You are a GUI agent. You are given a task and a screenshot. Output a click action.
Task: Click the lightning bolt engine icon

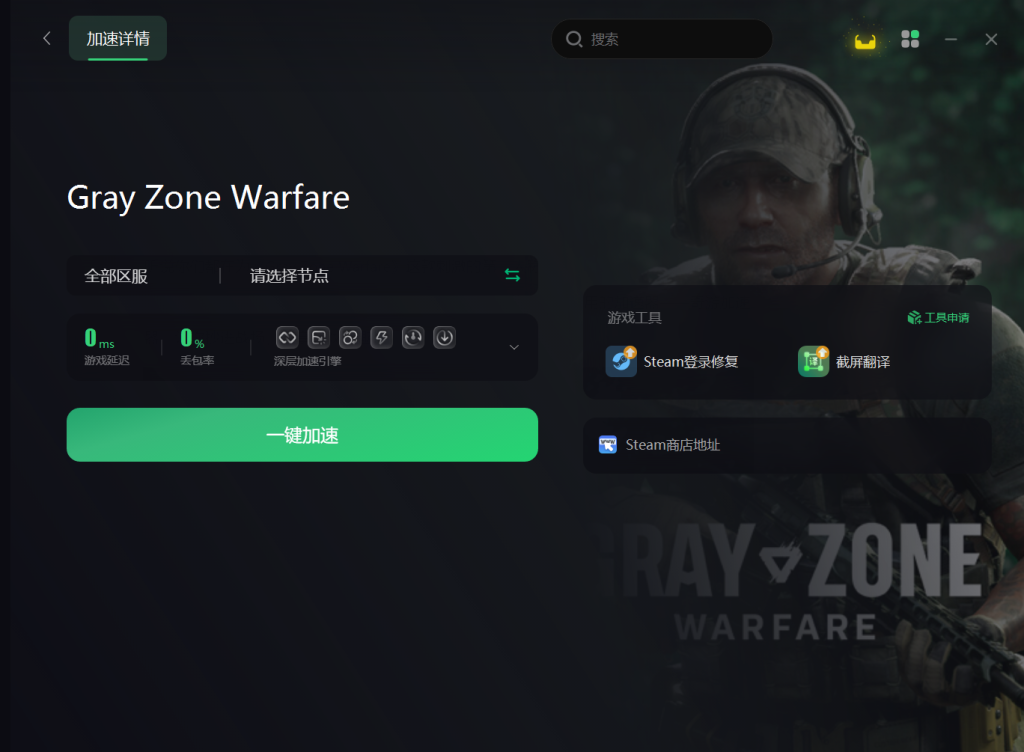pyautogui.click(x=381, y=337)
